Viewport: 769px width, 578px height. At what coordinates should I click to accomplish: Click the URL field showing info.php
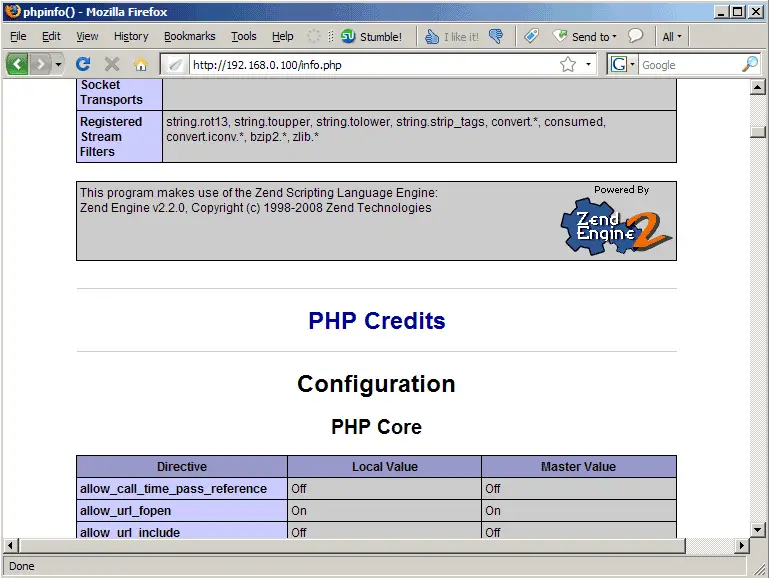click(373, 65)
